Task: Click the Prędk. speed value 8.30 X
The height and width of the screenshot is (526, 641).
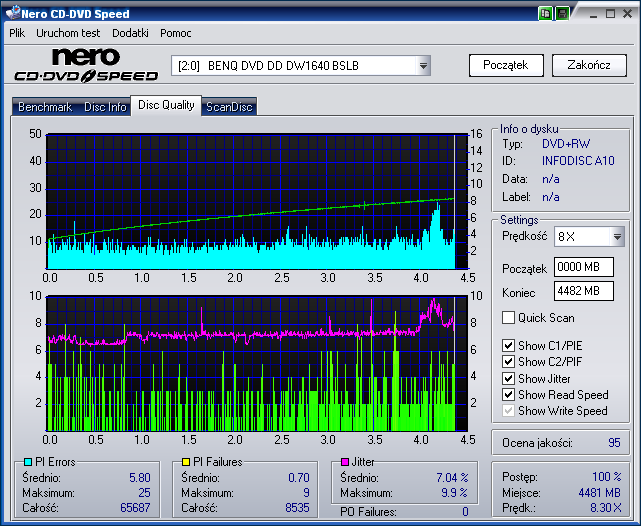Action: point(606,508)
